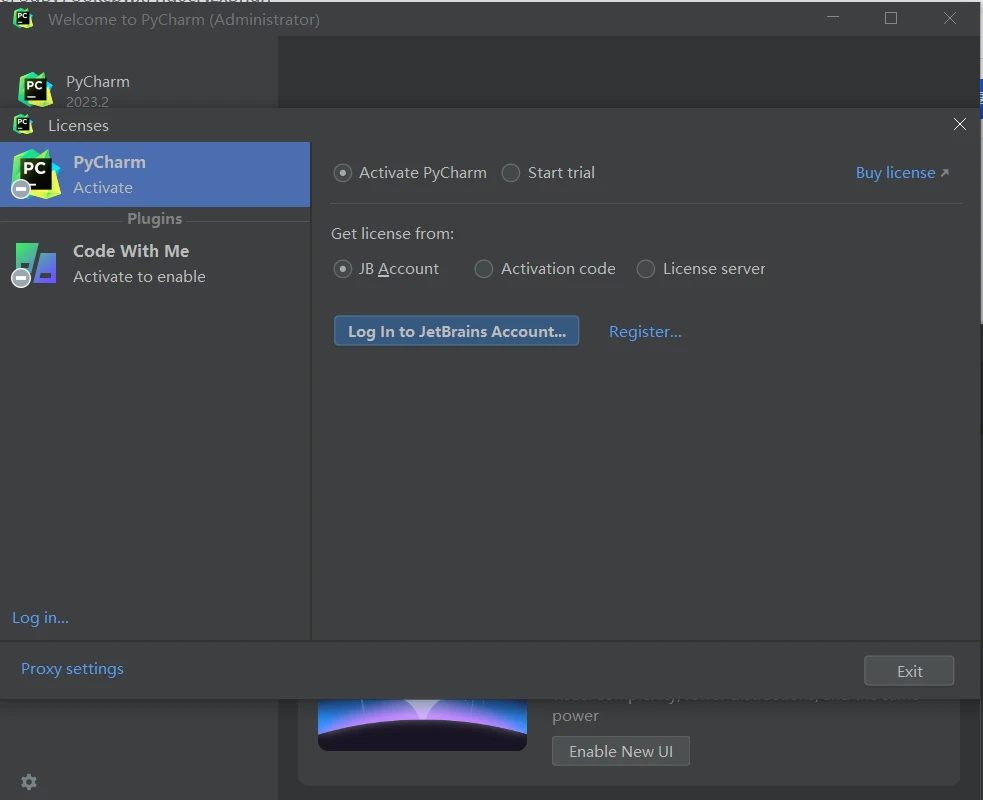The image size is (983, 800).
Task: Click the Plugins section header
Action: point(154,219)
